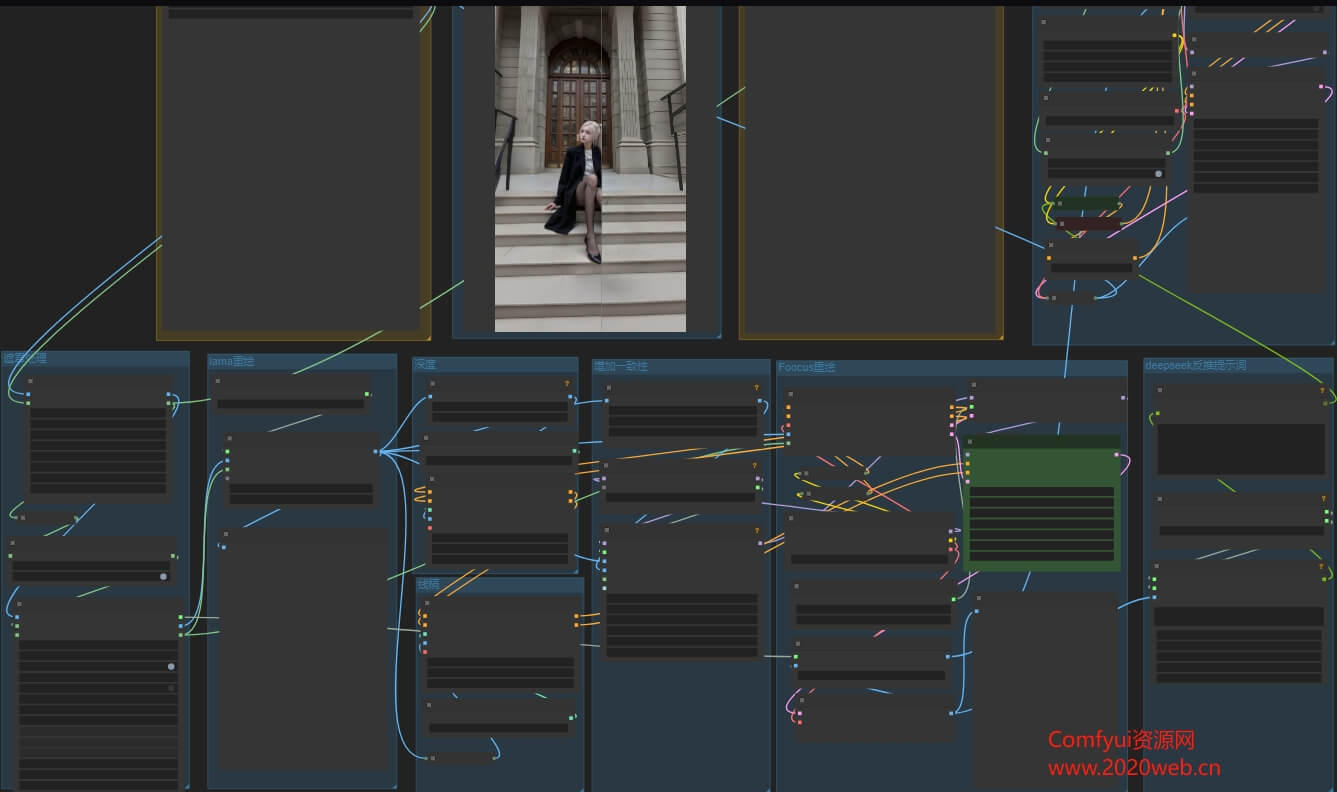Click the help badge on the first 增加一致性 node
The height and width of the screenshot is (792, 1337).
(756, 387)
